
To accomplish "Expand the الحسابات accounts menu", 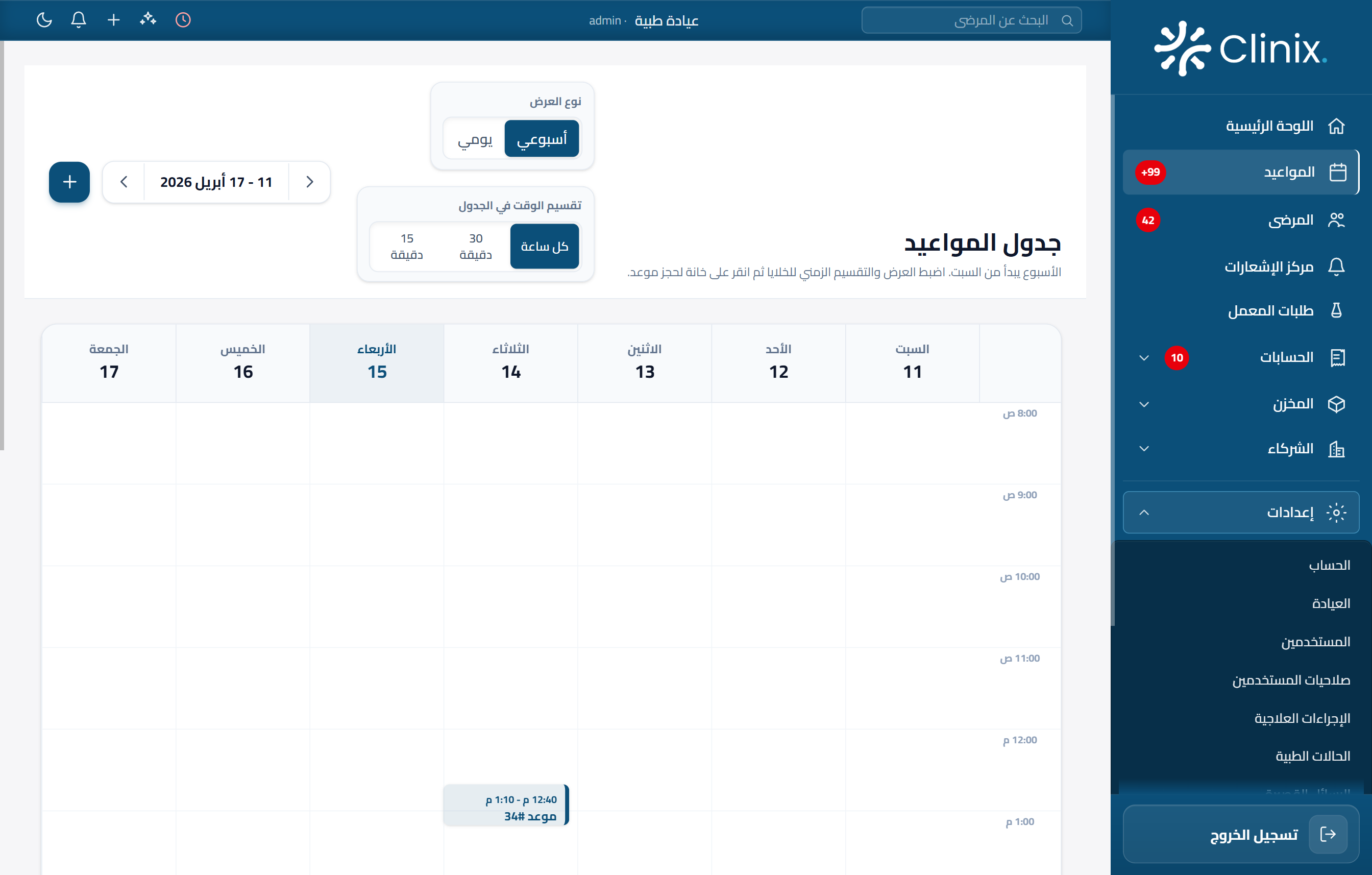I will click(x=1143, y=357).
